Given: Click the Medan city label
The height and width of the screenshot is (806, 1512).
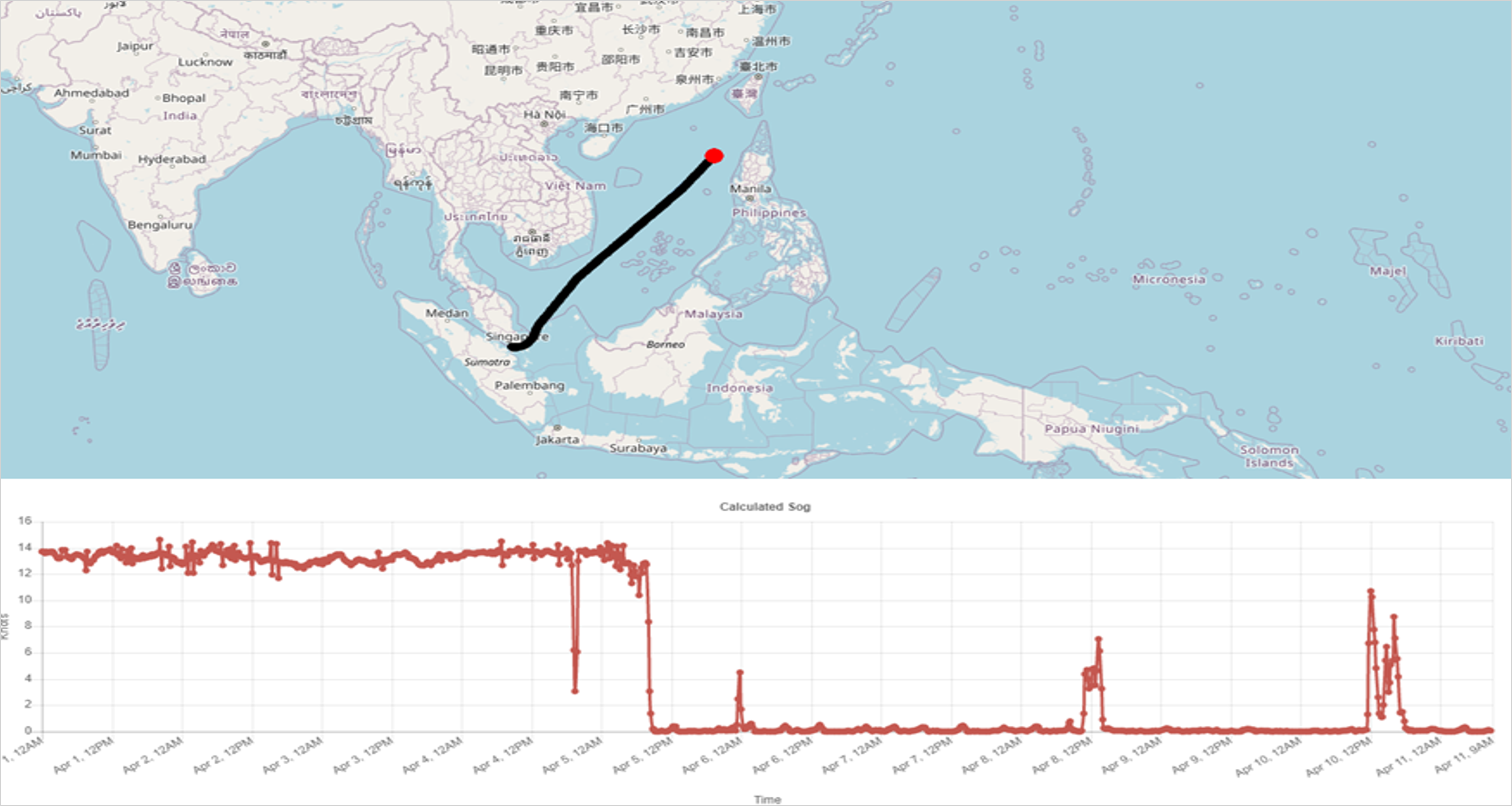Looking at the screenshot, I should (447, 313).
